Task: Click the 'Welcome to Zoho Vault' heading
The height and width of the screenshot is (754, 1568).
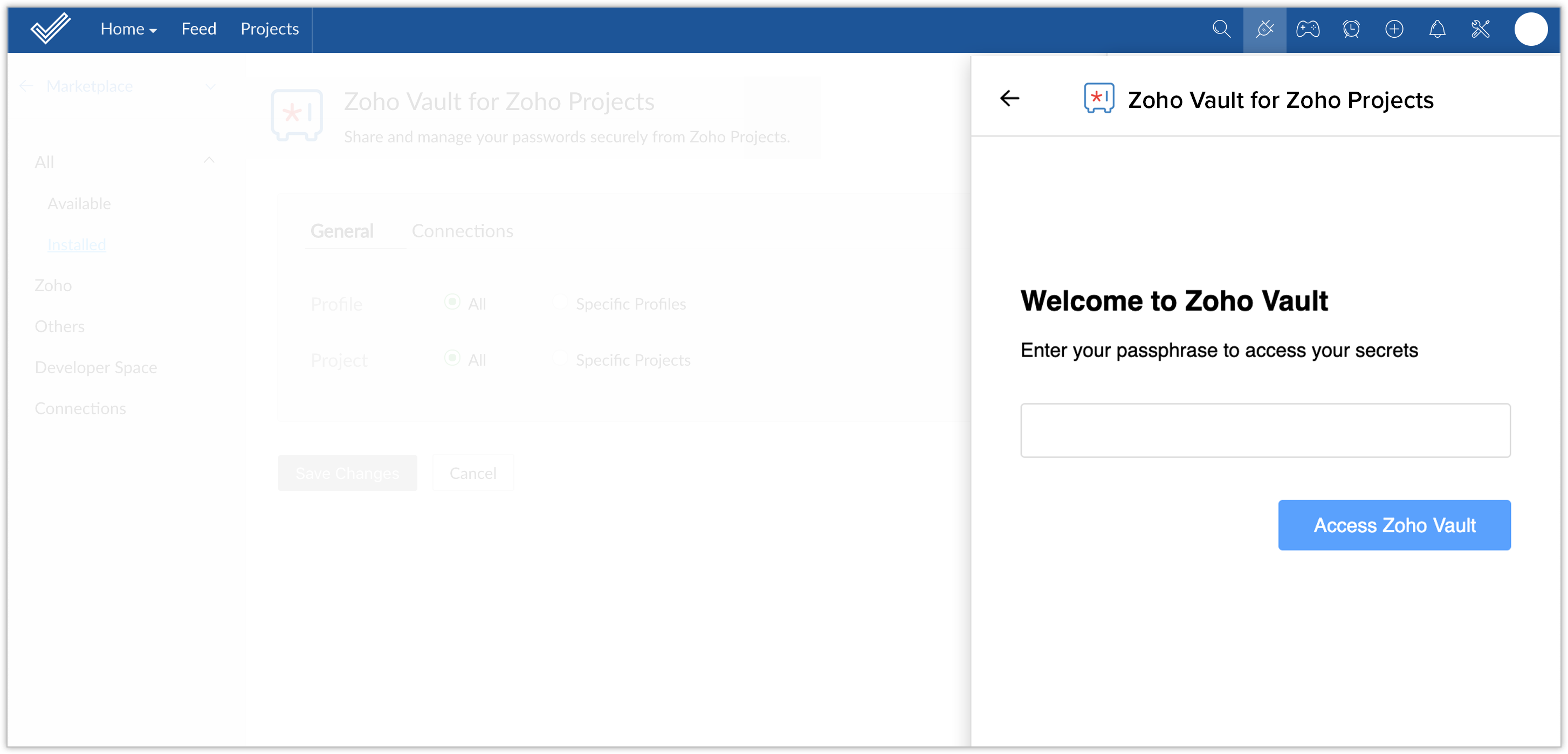Action: click(1173, 301)
